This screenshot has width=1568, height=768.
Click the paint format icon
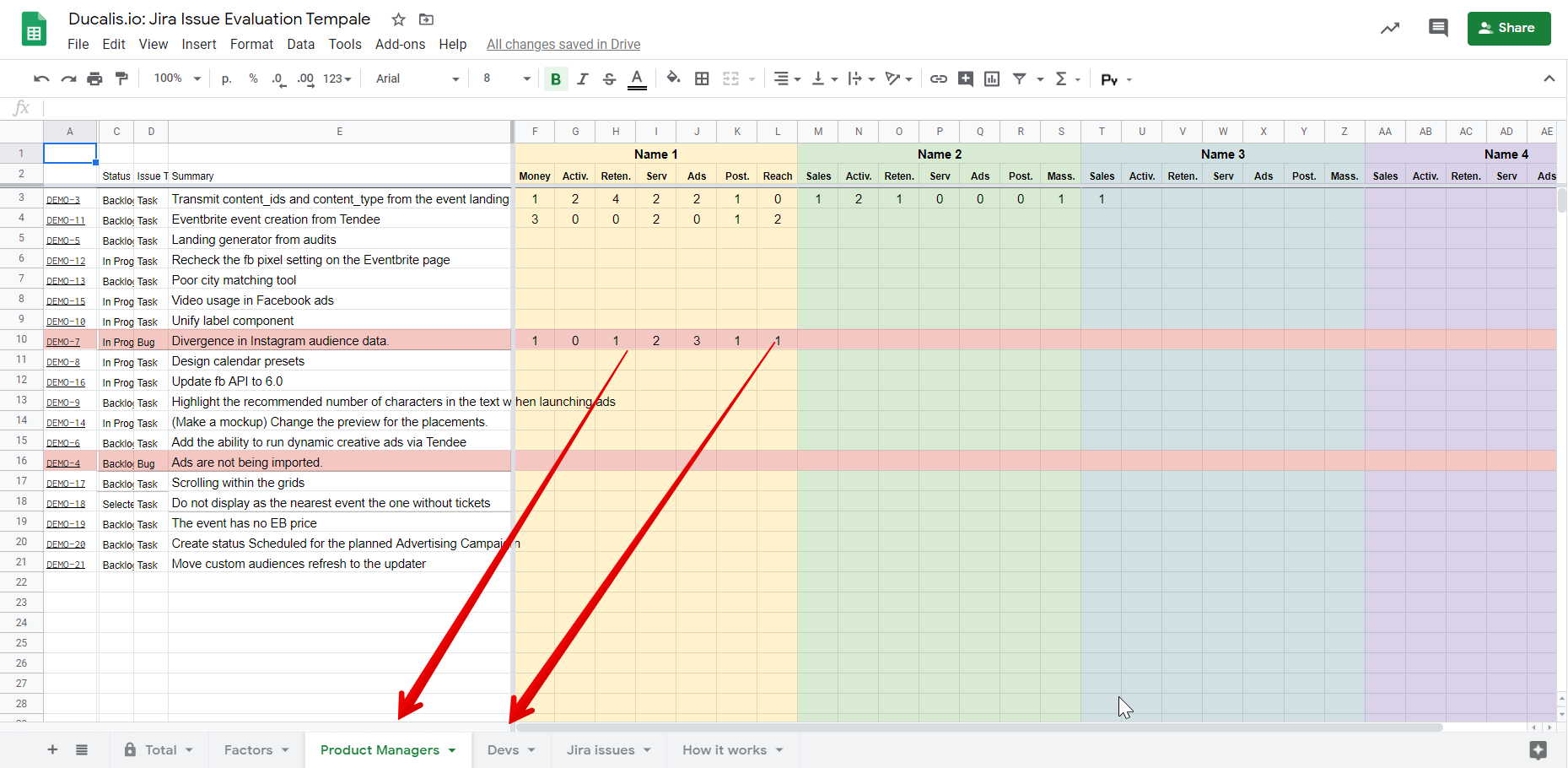pos(122,78)
